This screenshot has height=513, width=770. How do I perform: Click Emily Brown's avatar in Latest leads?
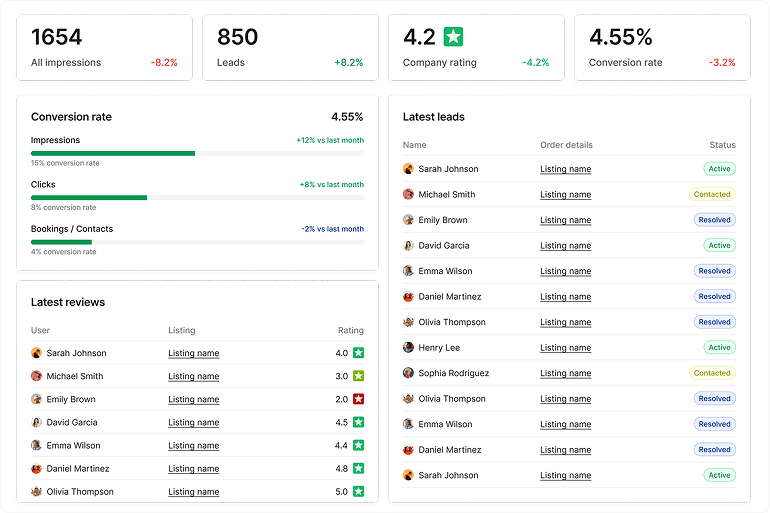(408, 220)
